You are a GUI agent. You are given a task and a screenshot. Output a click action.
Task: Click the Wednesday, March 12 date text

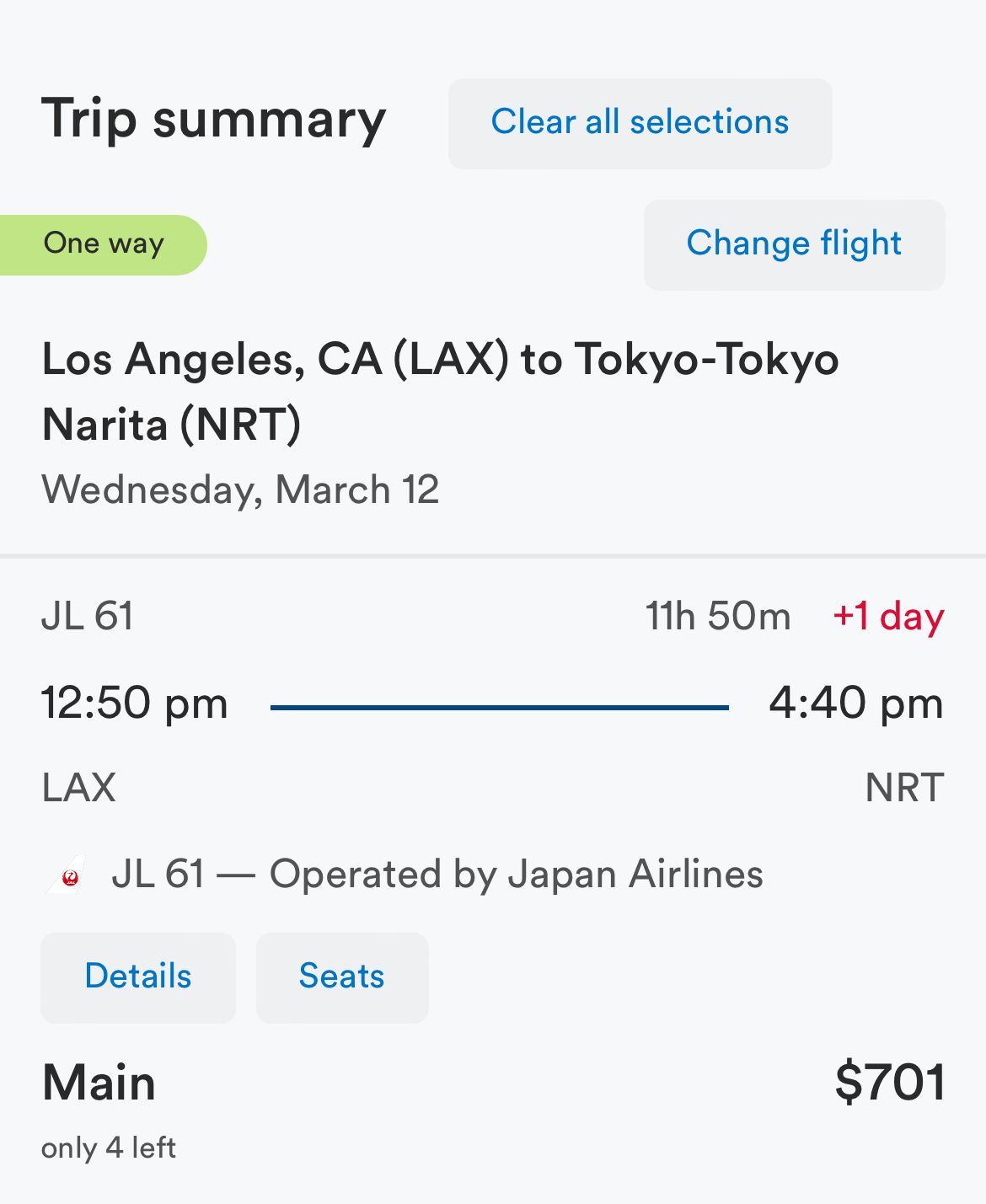pyautogui.click(x=240, y=490)
